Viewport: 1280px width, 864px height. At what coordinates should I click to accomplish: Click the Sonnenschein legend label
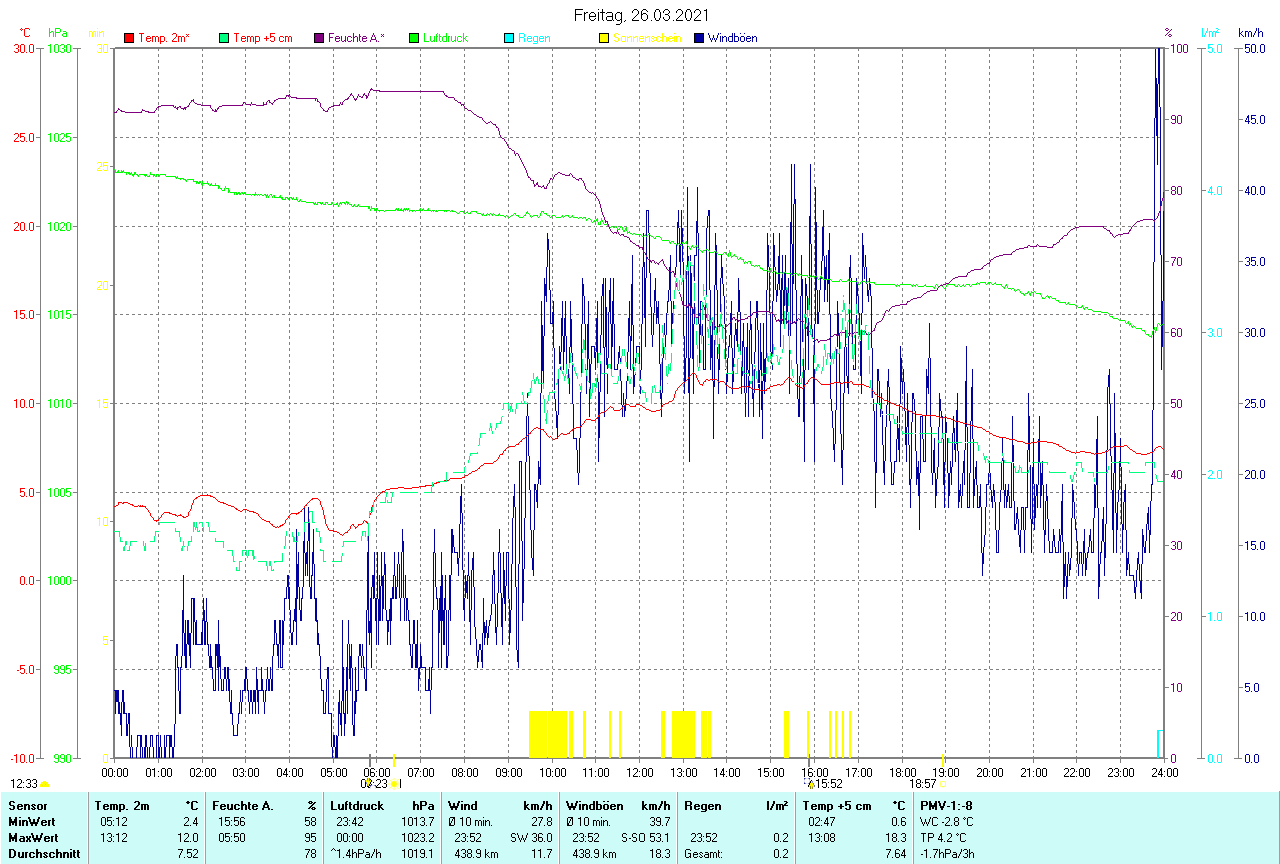[x=647, y=38]
